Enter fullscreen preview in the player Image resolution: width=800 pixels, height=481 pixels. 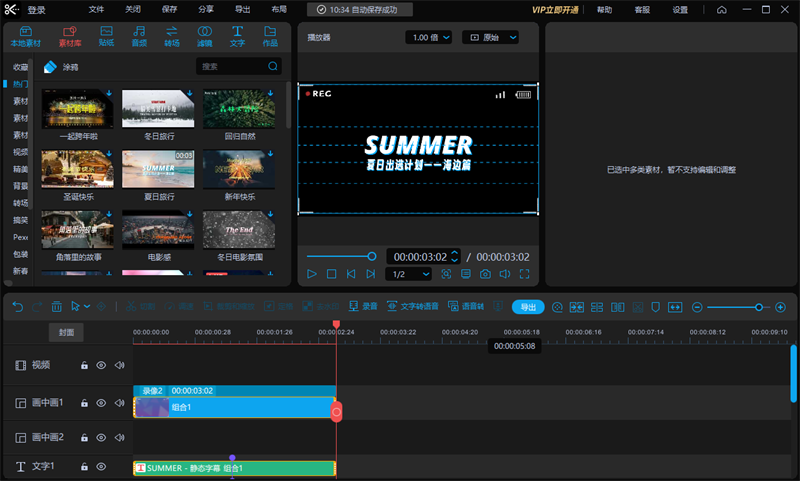coord(524,274)
